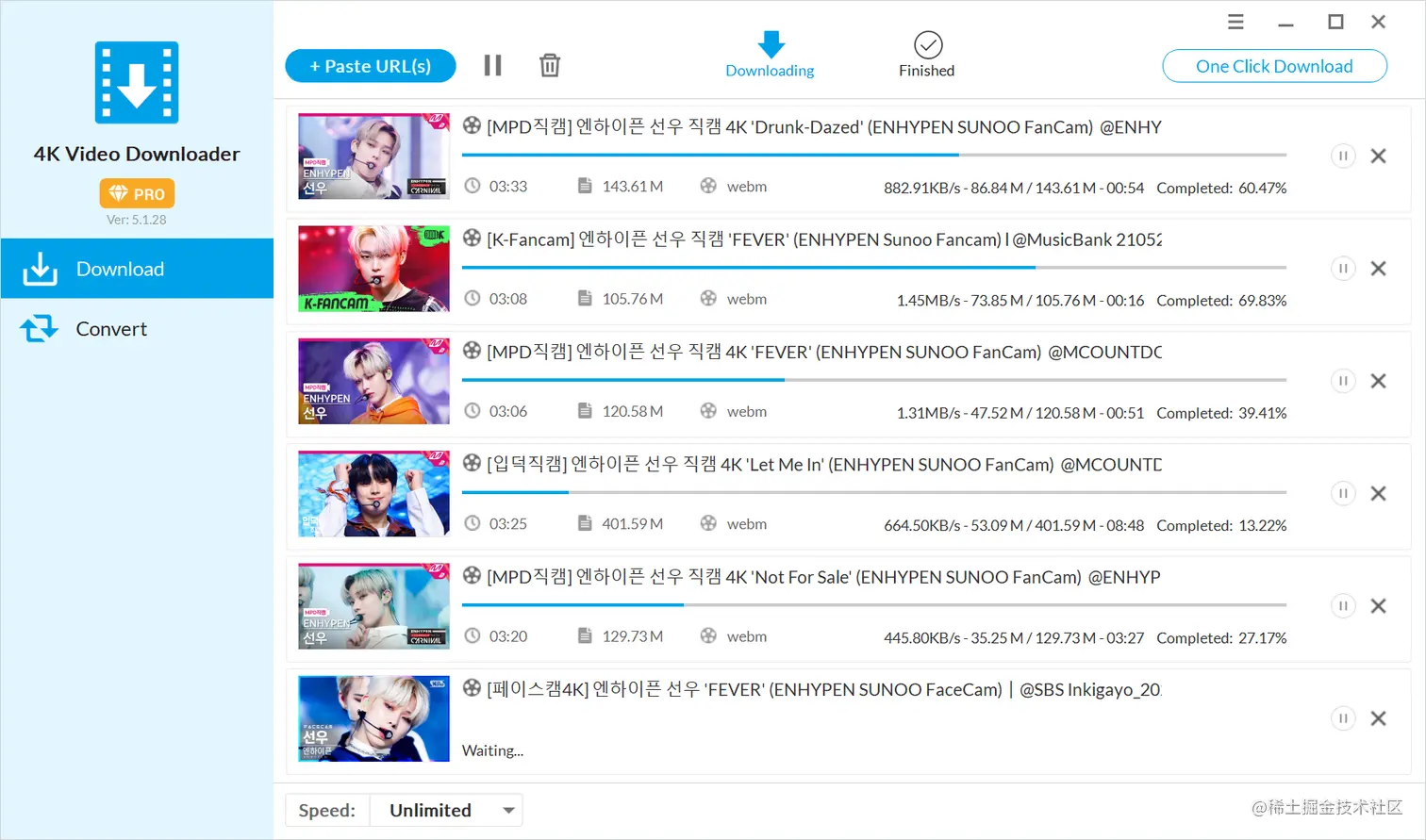Viewport: 1426px width, 840px height.
Task: Click 'Completed: 60.47%' status text
Action: click(x=1221, y=188)
